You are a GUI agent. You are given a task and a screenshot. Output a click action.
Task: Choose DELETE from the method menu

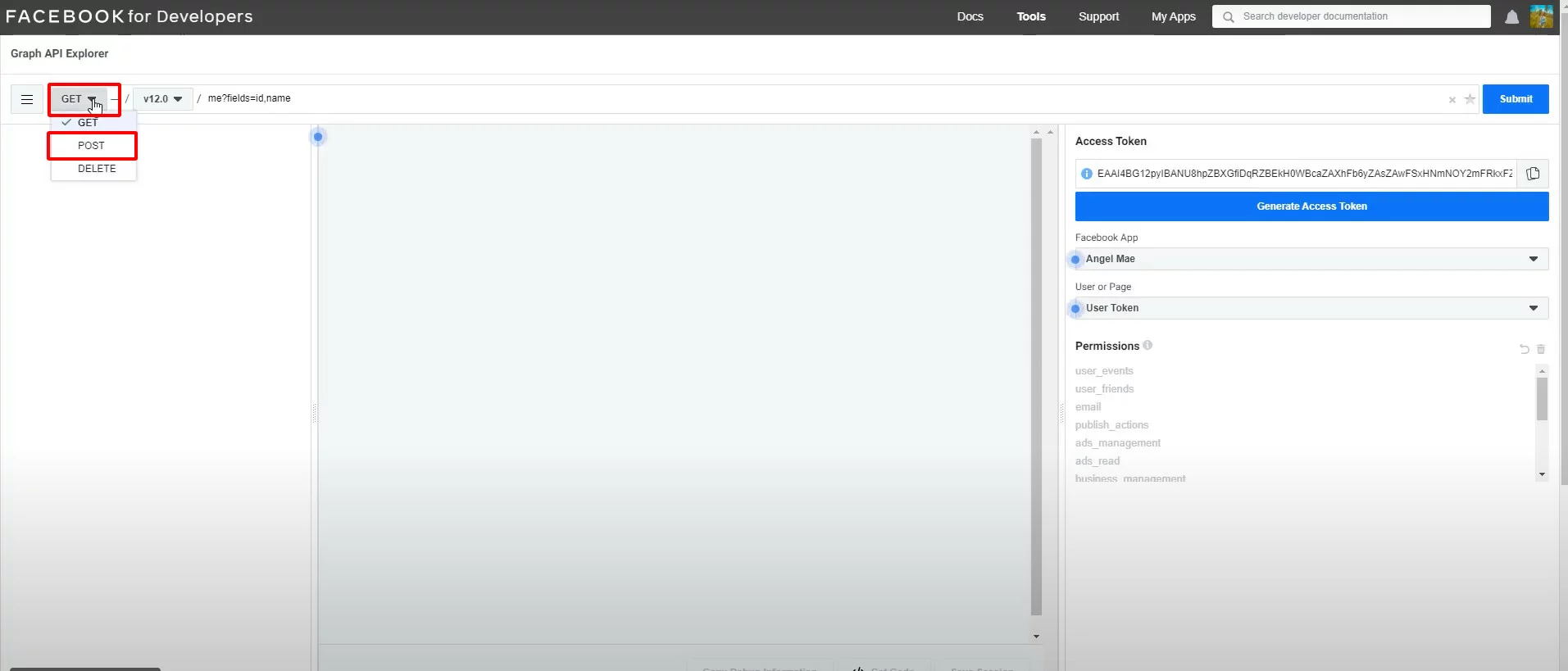click(x=97, y=169)
